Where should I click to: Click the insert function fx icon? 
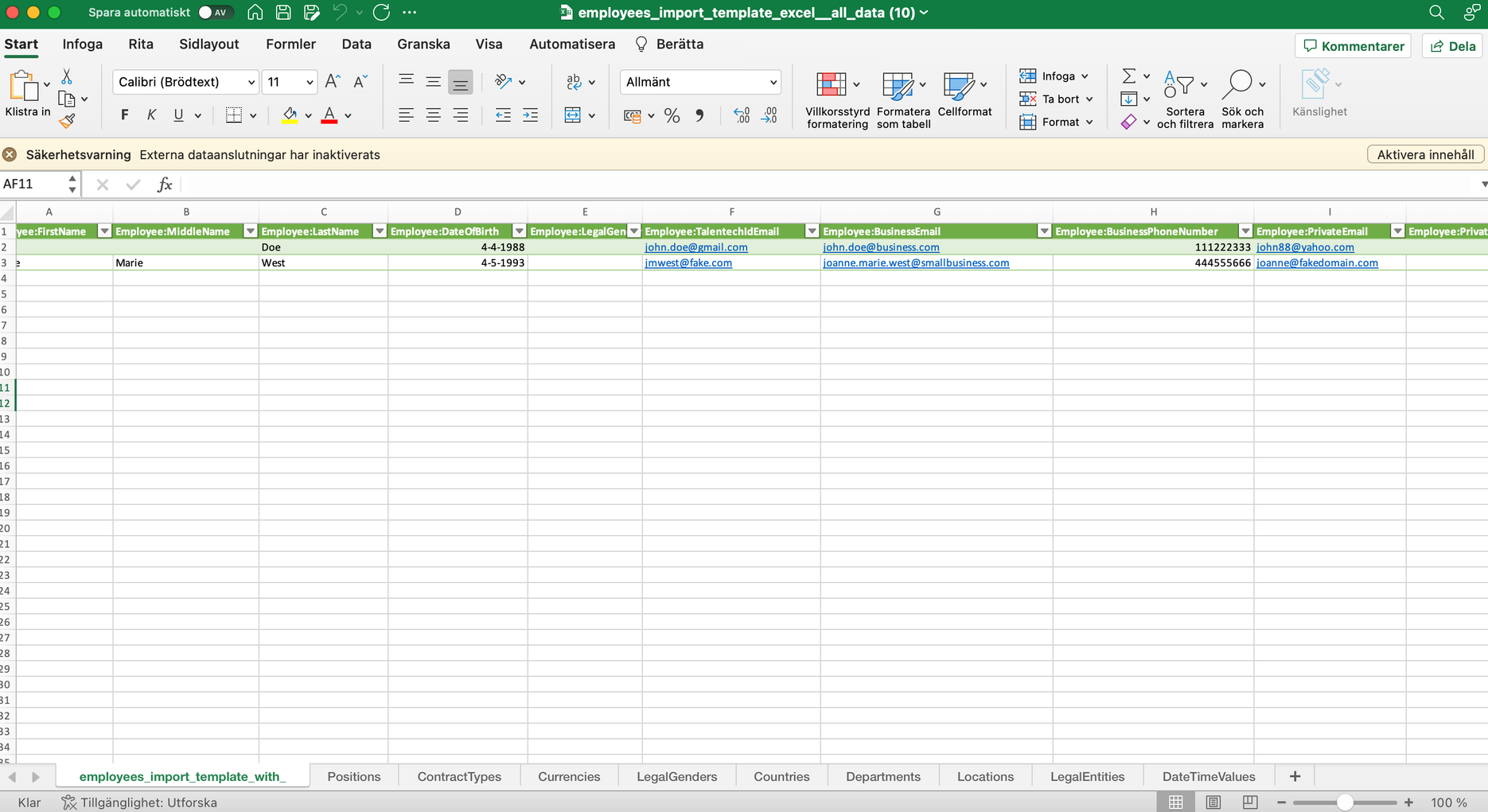click(165, 185)
